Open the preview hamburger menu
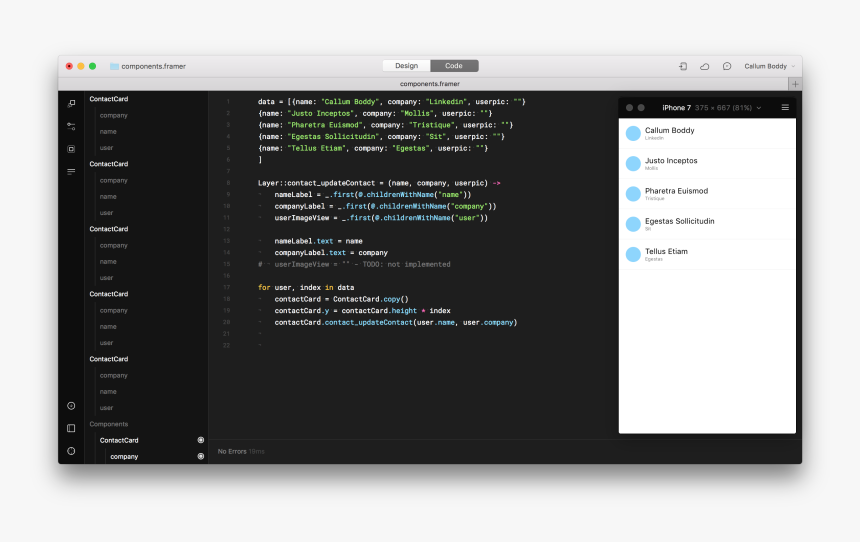The image size is (860, 542). pyautogui.click(x=785, y=107)
